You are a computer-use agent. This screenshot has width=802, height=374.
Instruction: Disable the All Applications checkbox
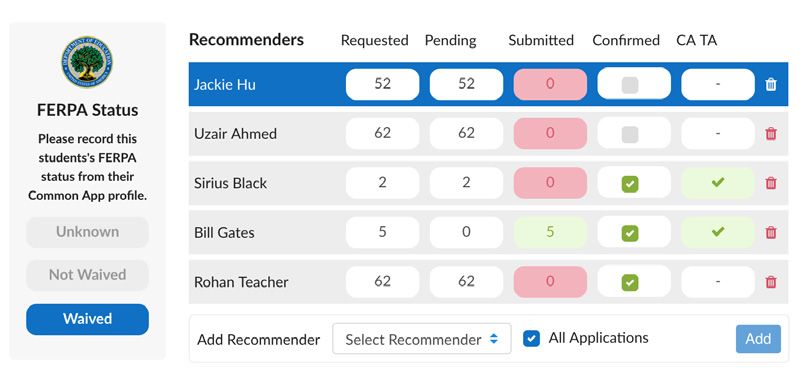pos(531,339)
